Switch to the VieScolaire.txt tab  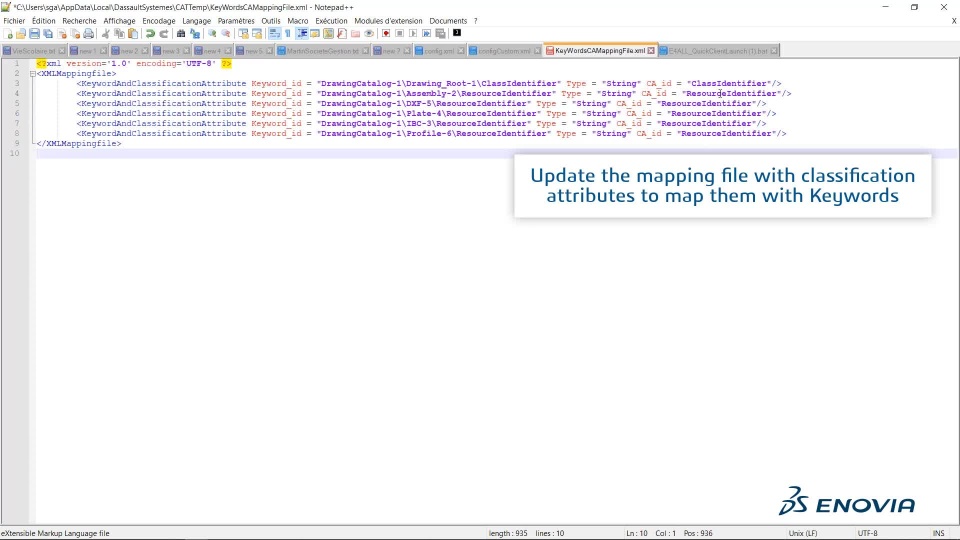click(x=34, y=51)
